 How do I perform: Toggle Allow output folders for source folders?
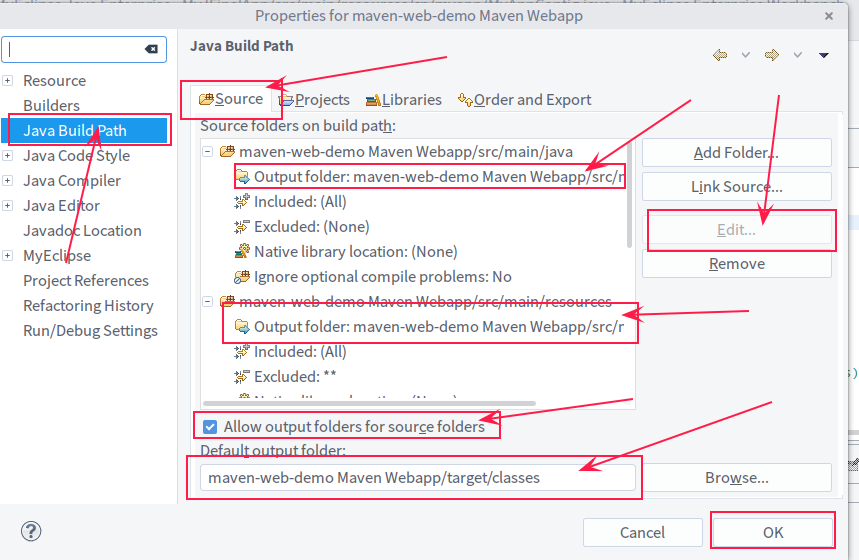pos(210,426)
